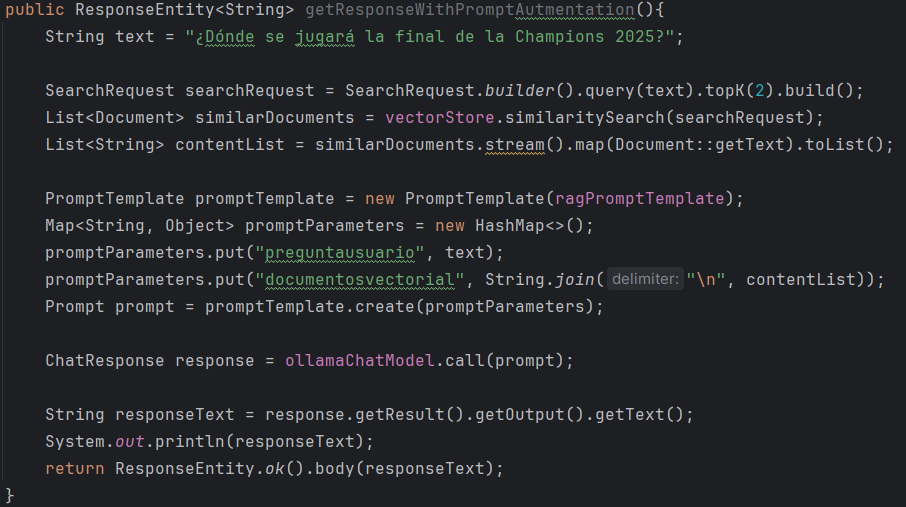The image size is (906, 507).
Task: Click the promptTemplate.create method call
Action: (x=380, y=307)
